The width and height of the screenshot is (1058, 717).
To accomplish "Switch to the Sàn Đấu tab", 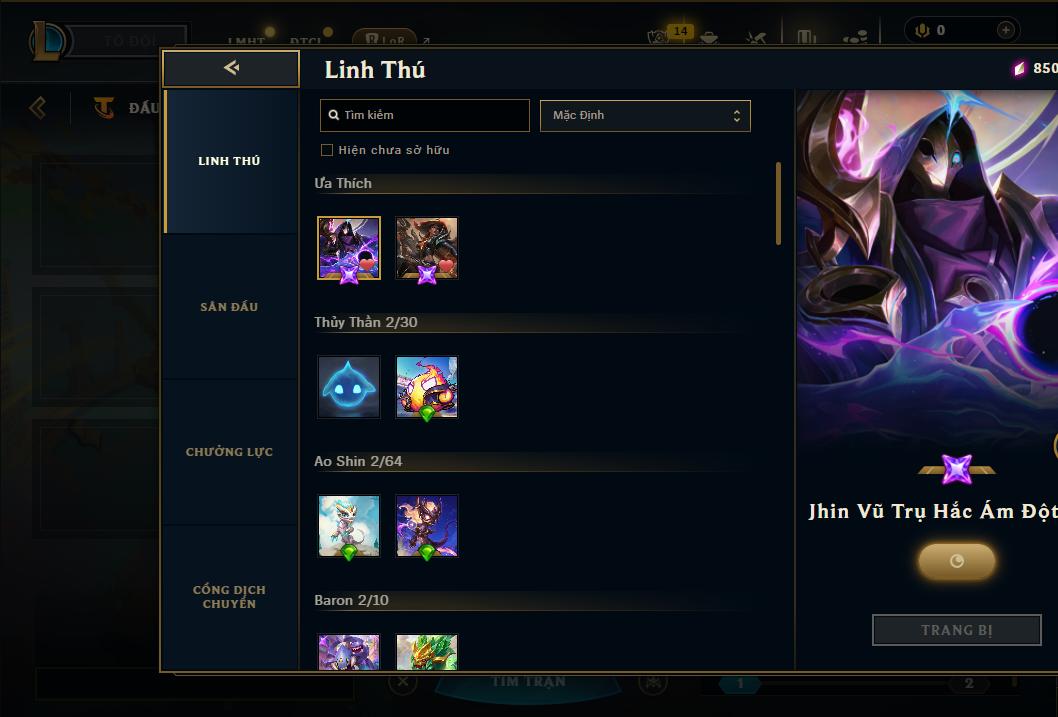I will pyautogui.click(x=229, y=307).
